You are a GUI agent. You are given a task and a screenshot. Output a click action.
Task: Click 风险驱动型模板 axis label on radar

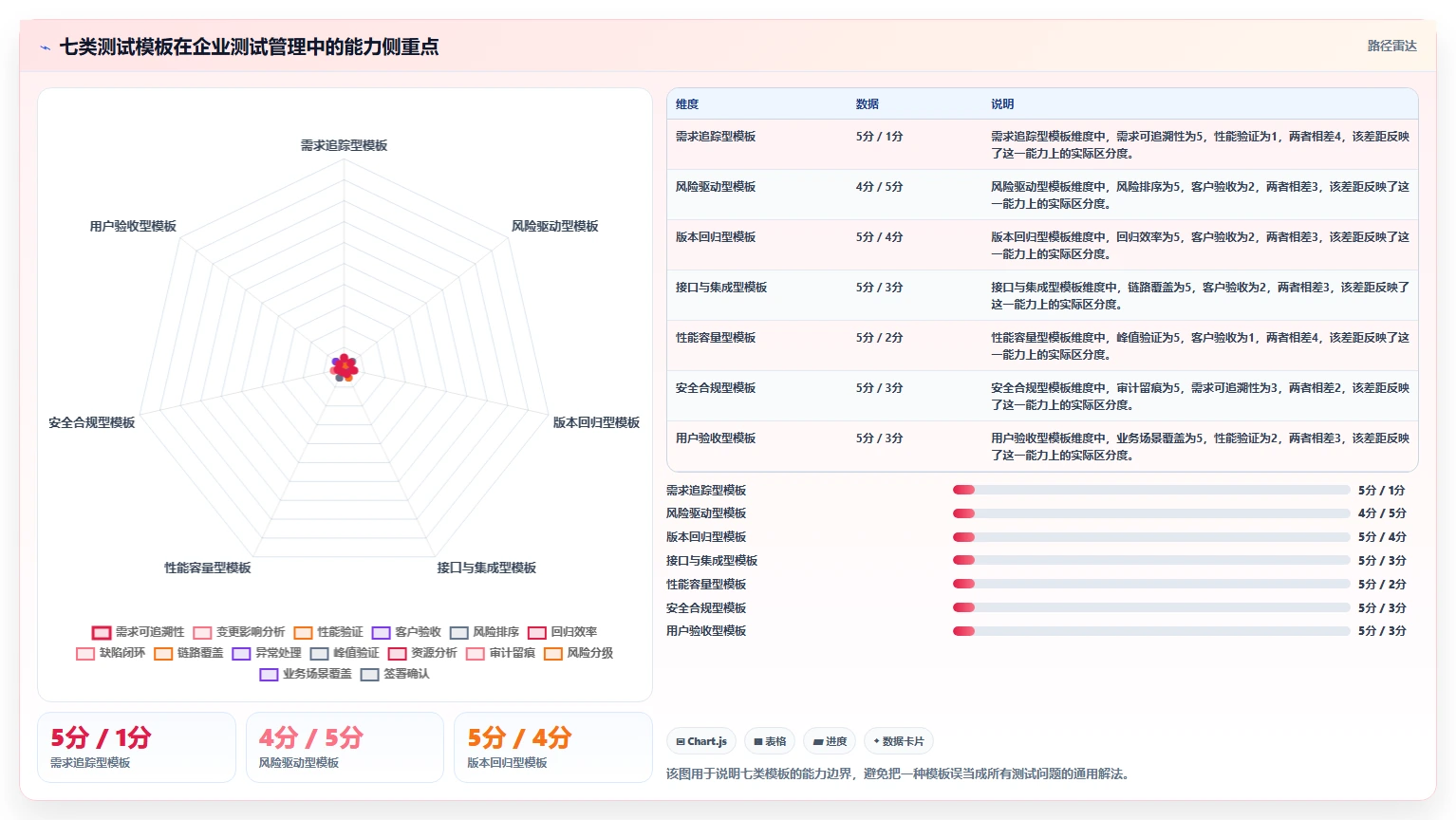[554, 226]
